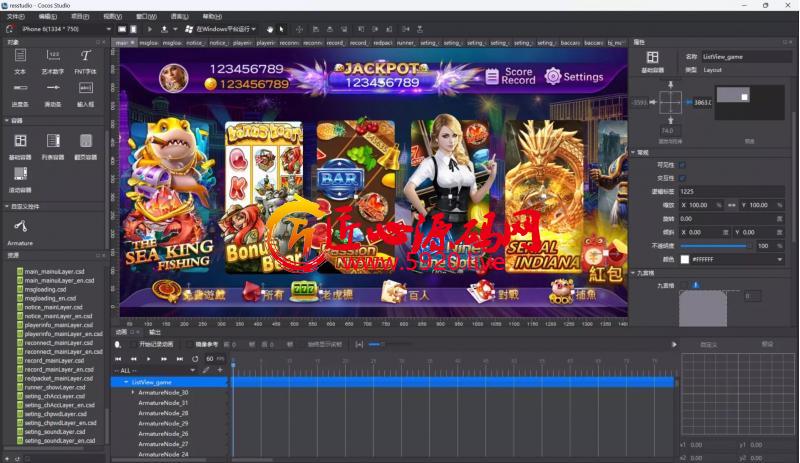Open the 窗口 menu

146,17
